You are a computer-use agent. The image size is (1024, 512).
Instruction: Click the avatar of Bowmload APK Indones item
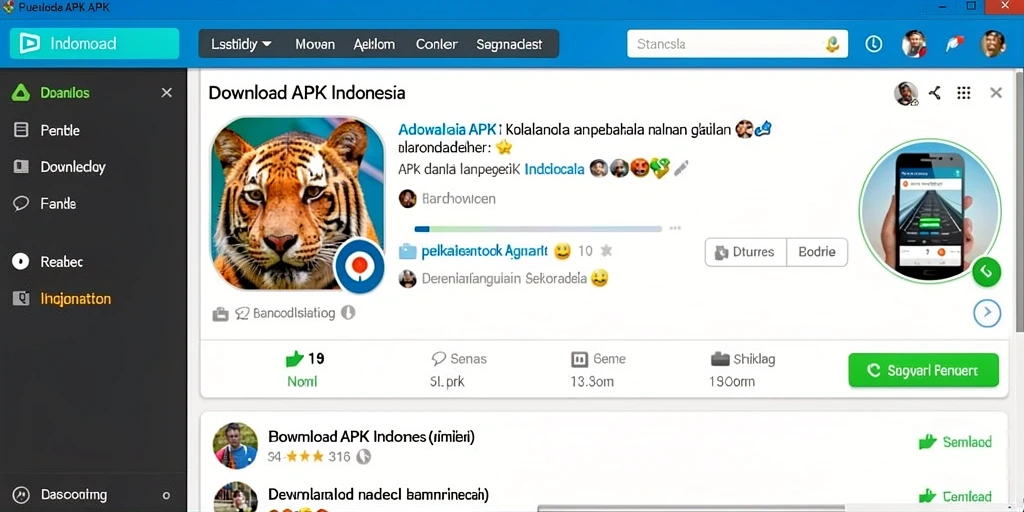coord(235,445)
